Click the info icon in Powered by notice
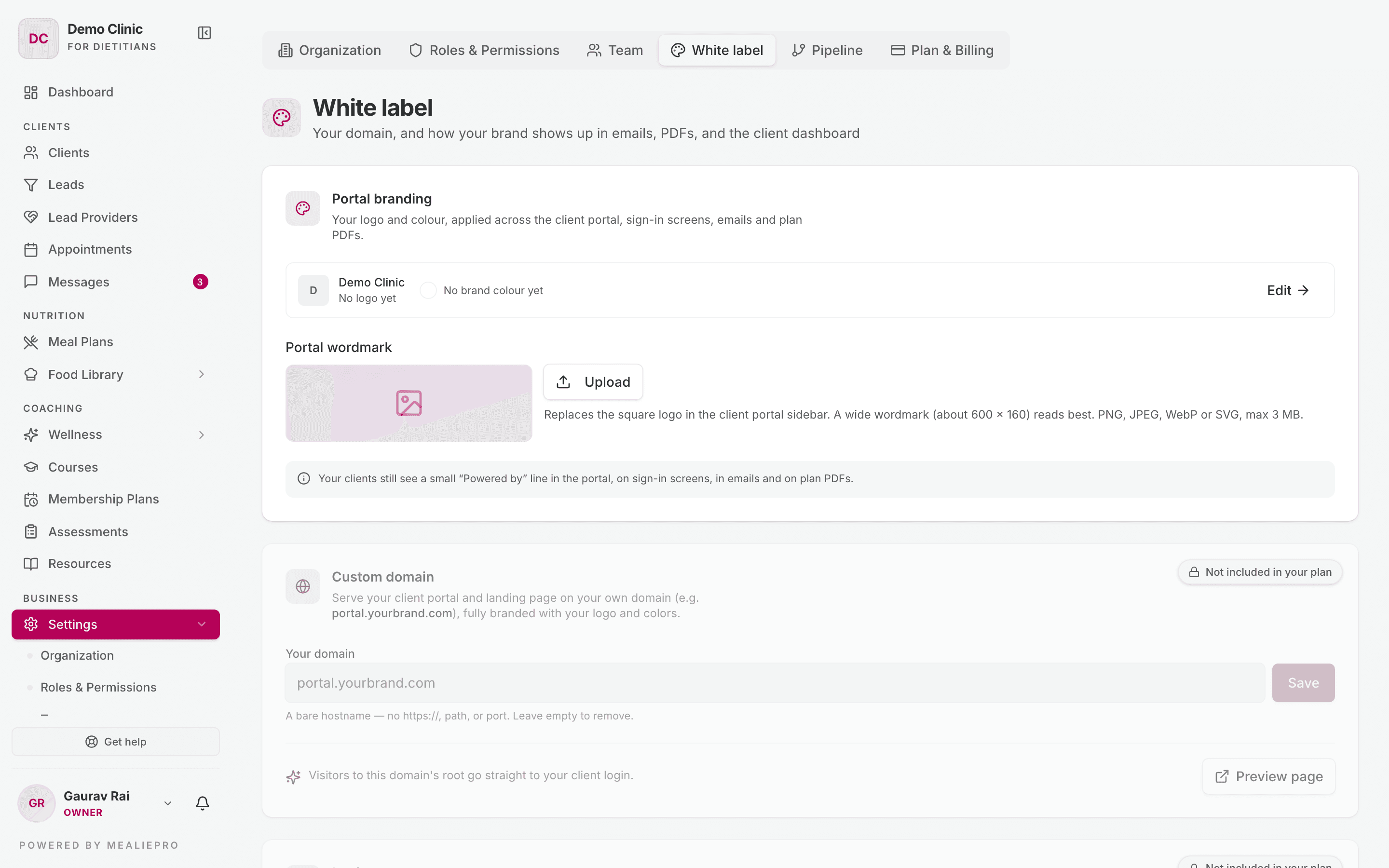The height and width of the screenshot is (868, 1389). point(304,479)
